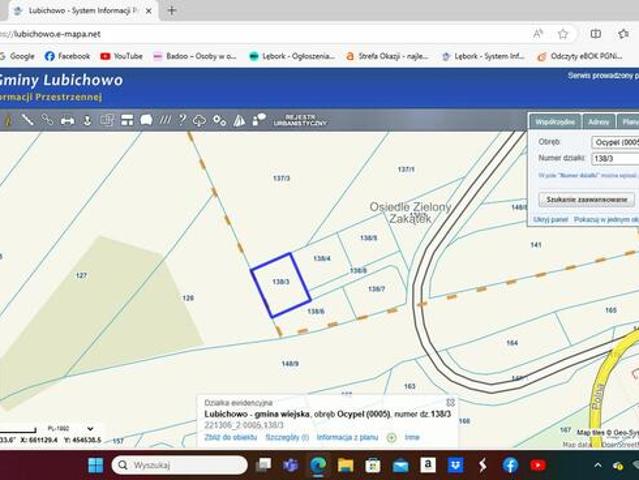Click the anchor icon in toolbar
The width and height of the screenshot is (639, 480).
pos(87,120)
